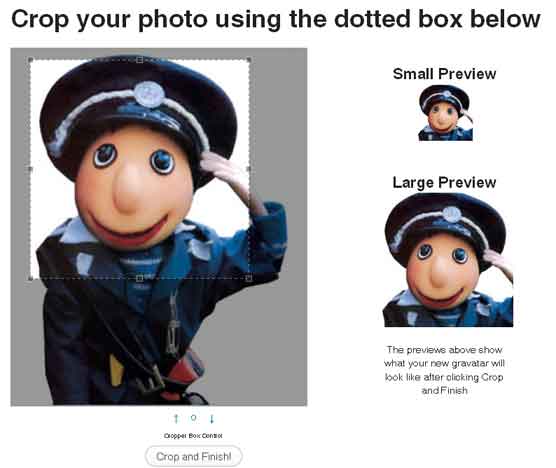Click the center circle cropper box control
The height and width of the screenshot is (468, 556).
click(x=193, y=418)
